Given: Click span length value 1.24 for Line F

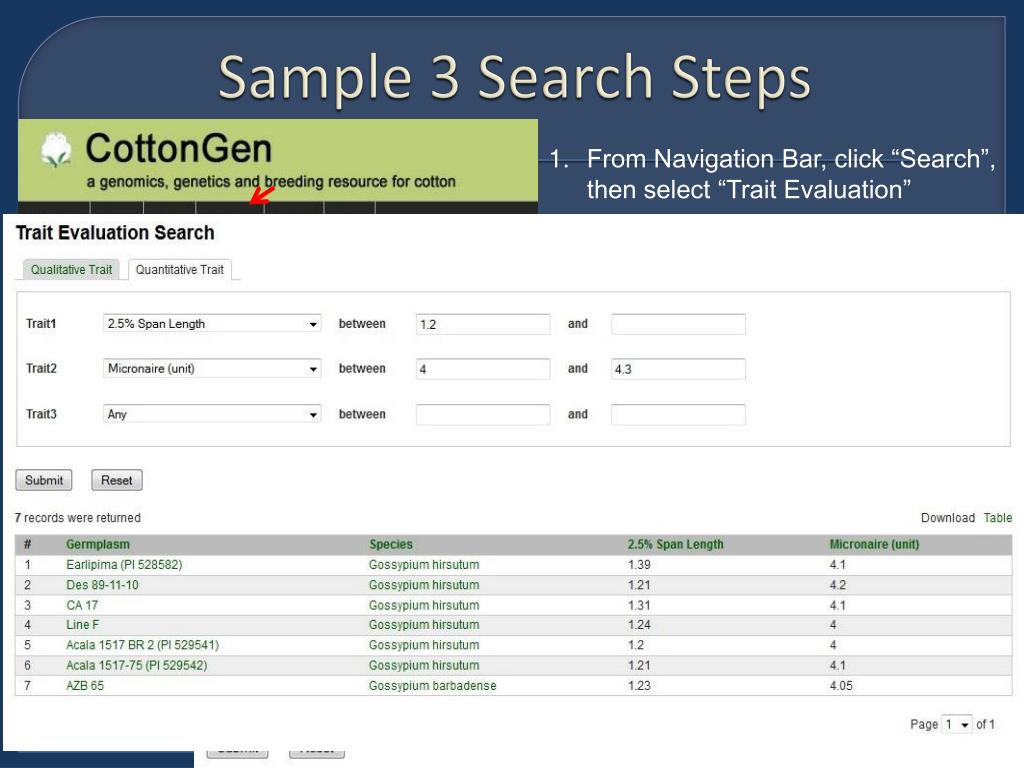Looking at the screenshot, I should 639,624.
